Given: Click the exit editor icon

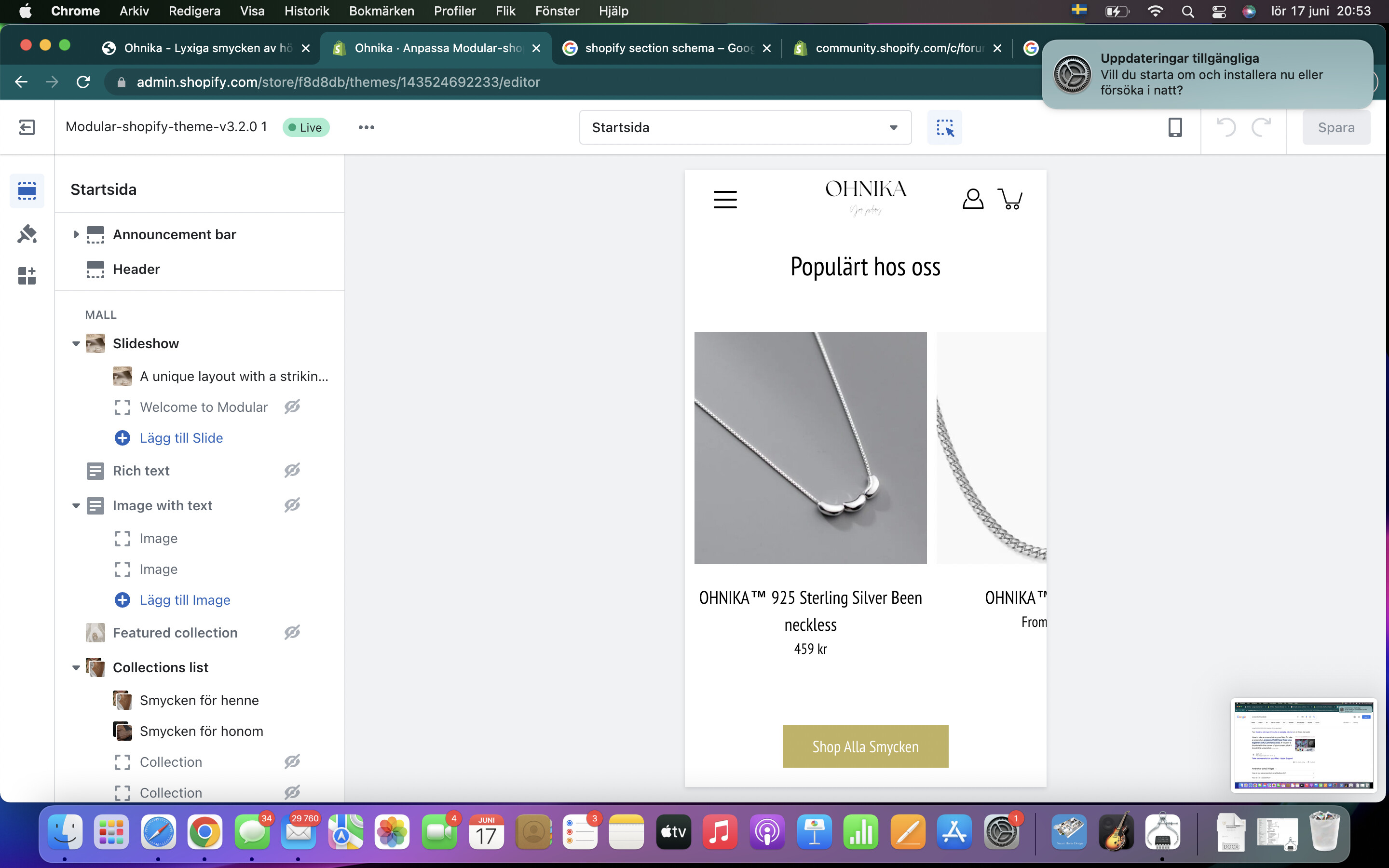Looking at the screenshot, I should coord(27,127).
